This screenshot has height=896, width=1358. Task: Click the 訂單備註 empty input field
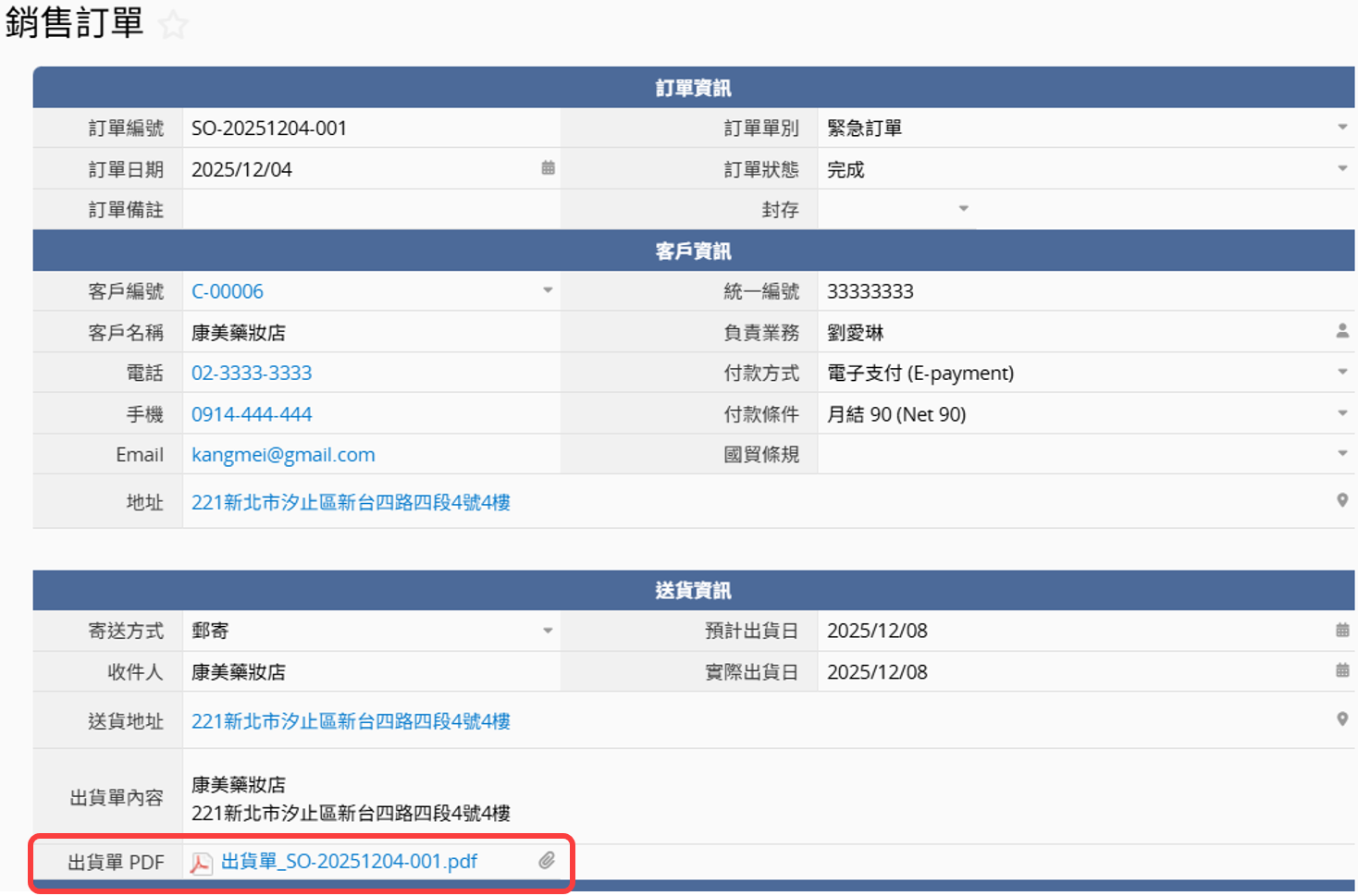coord(370,210)
